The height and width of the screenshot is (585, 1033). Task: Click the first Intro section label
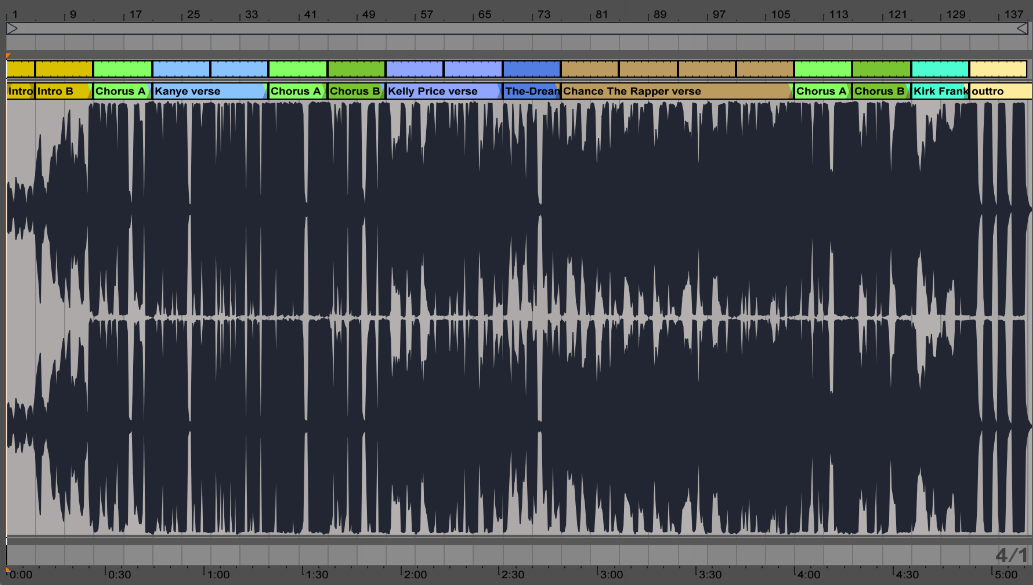pyautogui.click(x=21, y=91)
